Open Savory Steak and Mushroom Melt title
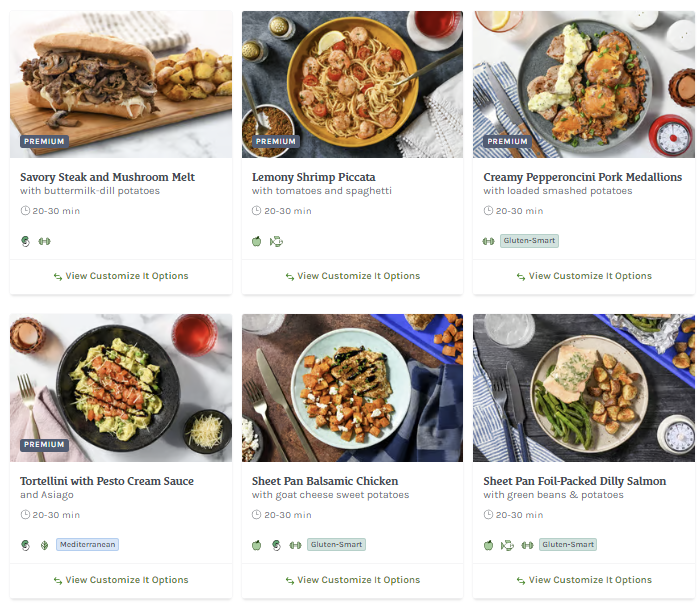The width and height of the screenshot is (698, 604). (107, 177)
